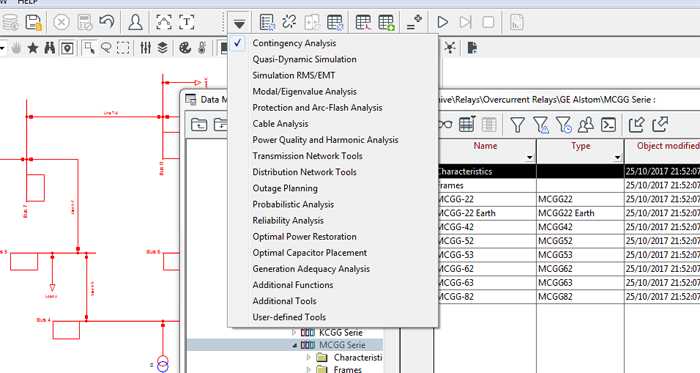Select the lasso selection tool
This screenshot has width=700, height=373.
(x=106, y=48)
